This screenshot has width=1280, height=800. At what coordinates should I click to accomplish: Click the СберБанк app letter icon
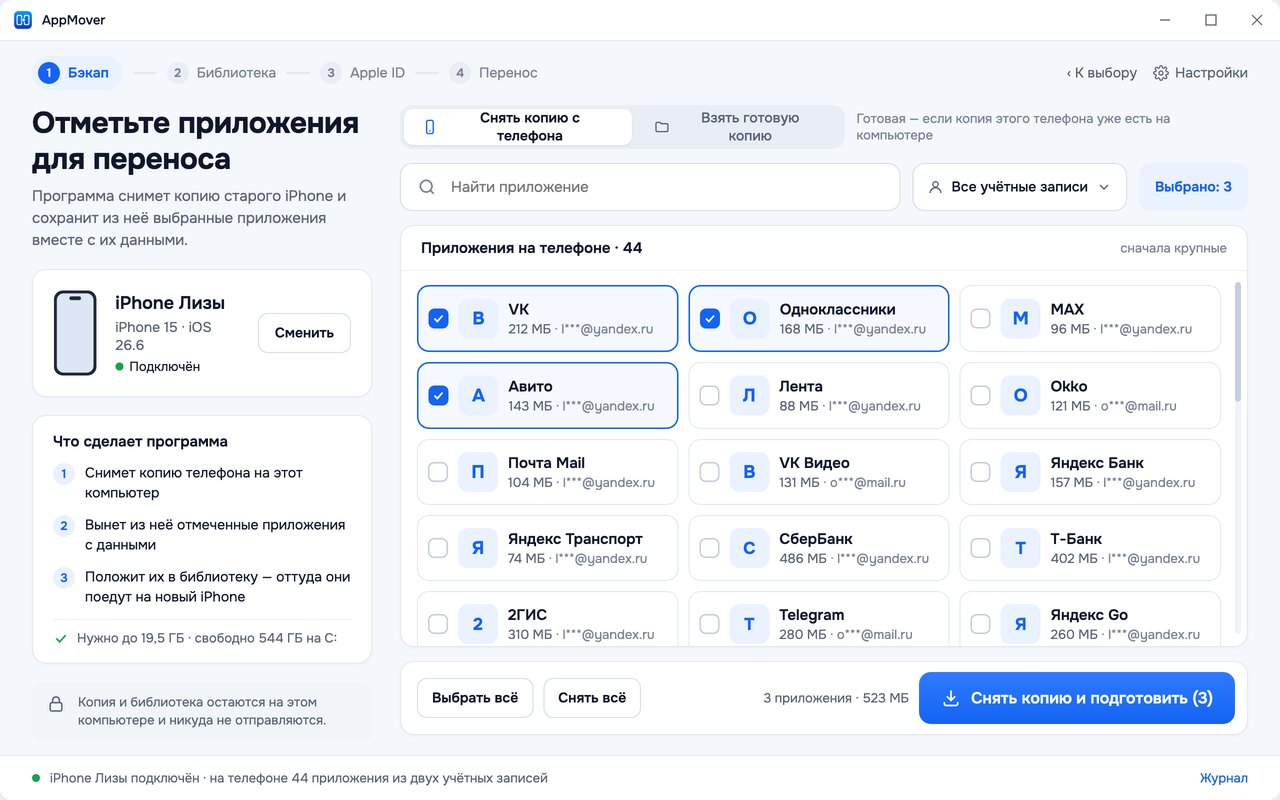click(x=750, y=548)
